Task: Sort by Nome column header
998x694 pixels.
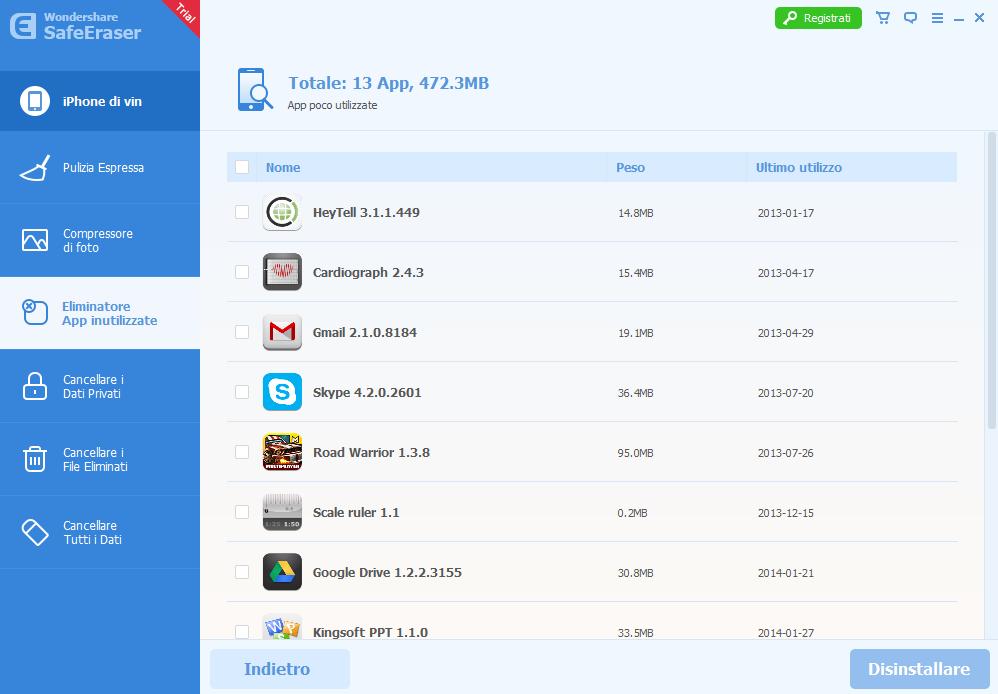Action: click(x=283, y=167)
